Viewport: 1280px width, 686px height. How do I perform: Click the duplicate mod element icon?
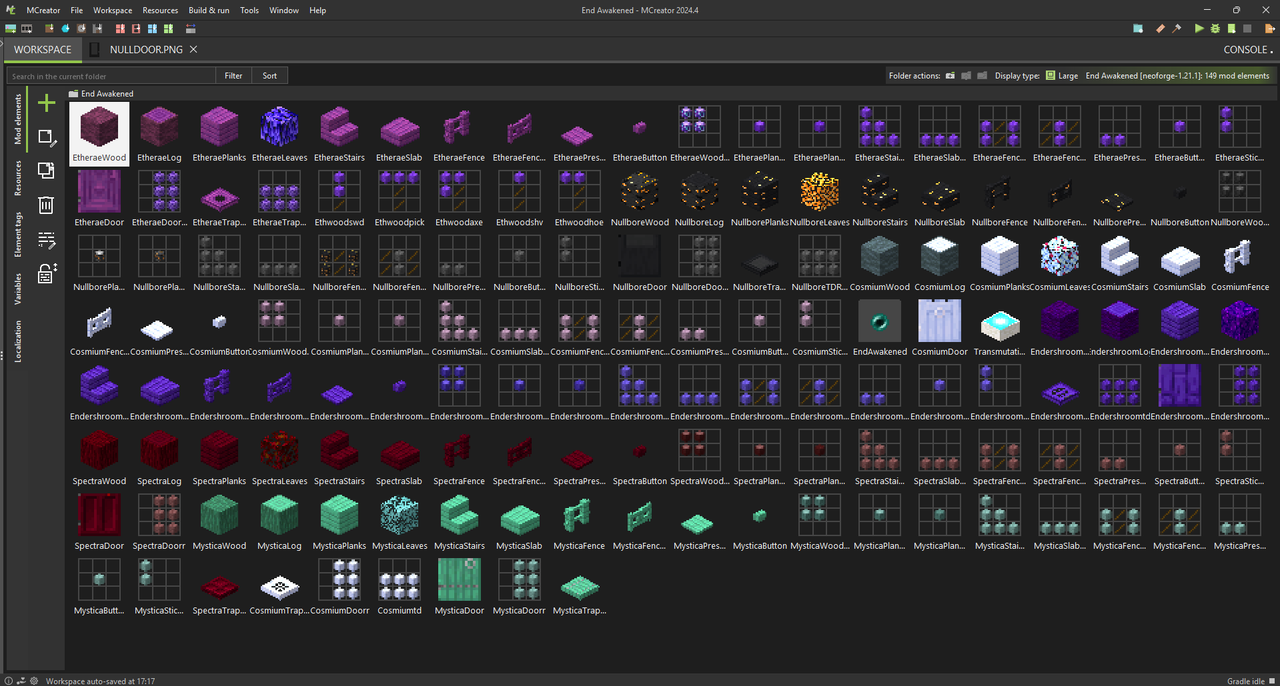46,171
